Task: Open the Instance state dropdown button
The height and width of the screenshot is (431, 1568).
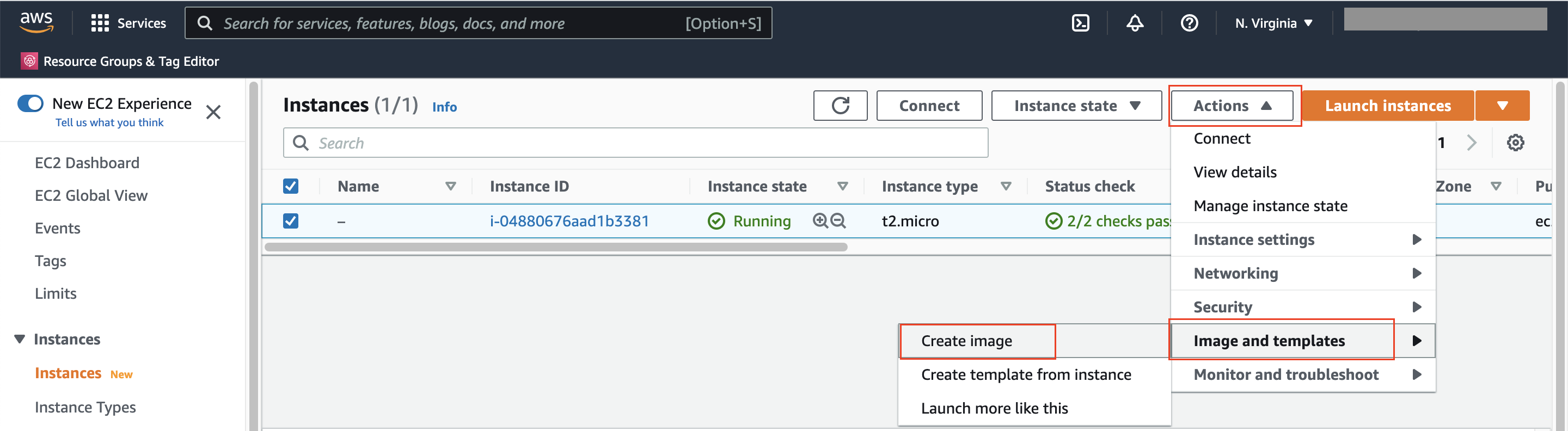Action: [1076, 106]
